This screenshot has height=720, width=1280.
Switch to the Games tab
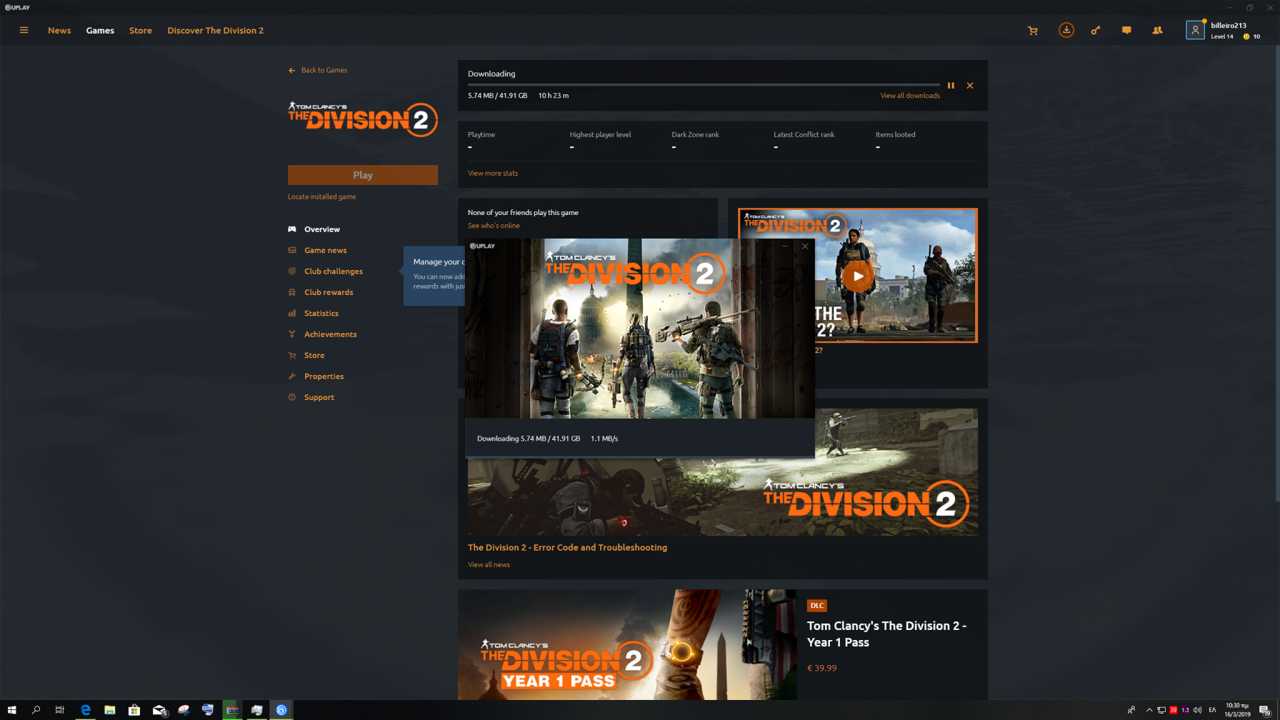click(x=100, y=30)
